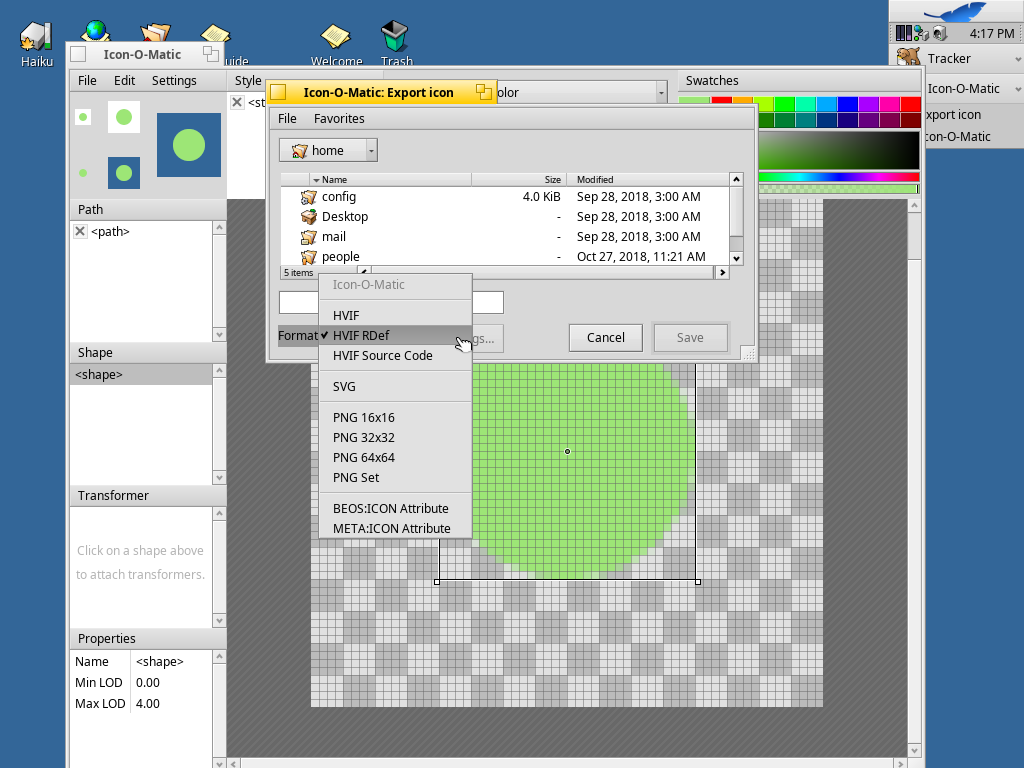
Task: Choose SVG export format
Action: click(x=395, y=387)
